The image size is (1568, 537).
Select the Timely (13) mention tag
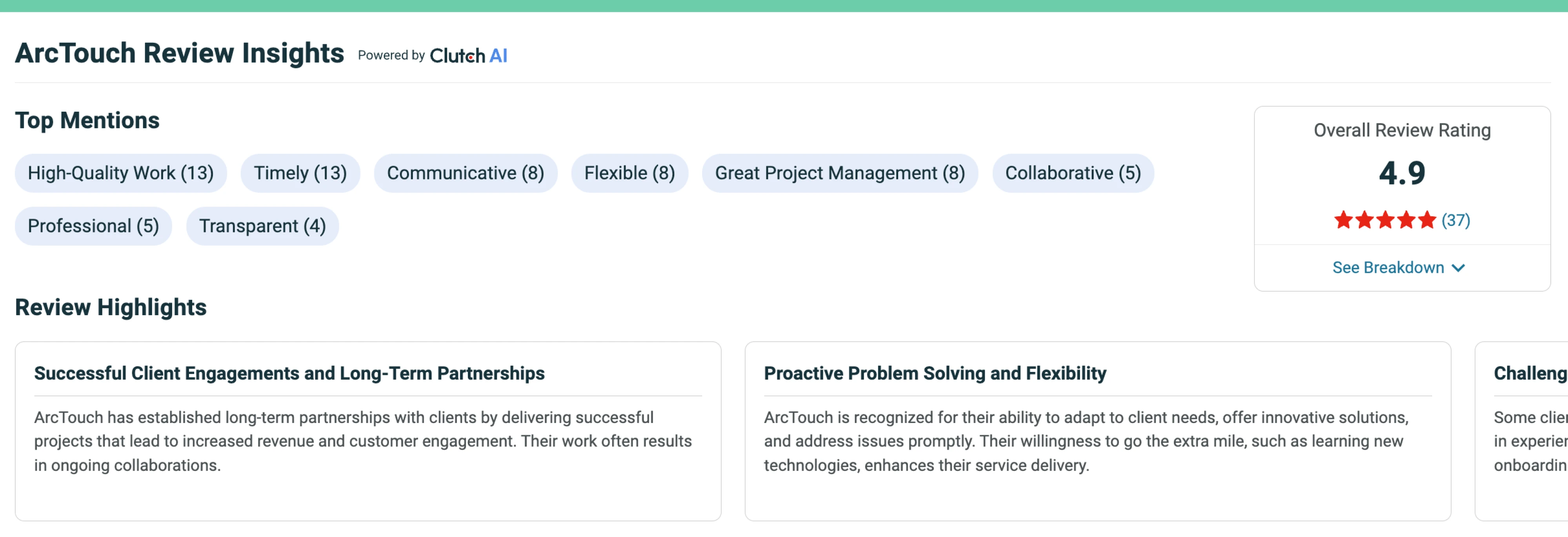(300, 173)
